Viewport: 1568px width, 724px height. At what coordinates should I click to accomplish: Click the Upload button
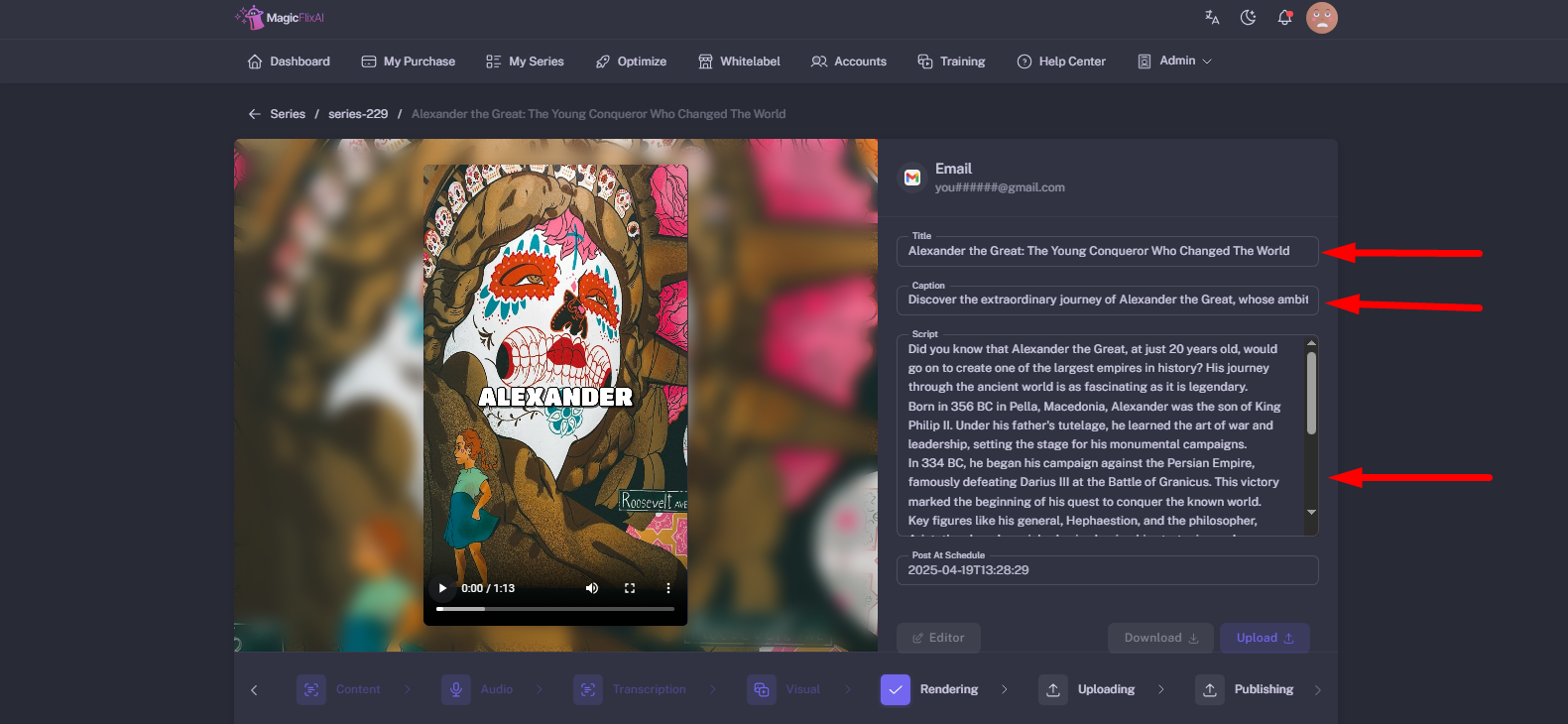(x=1265, y=638)
